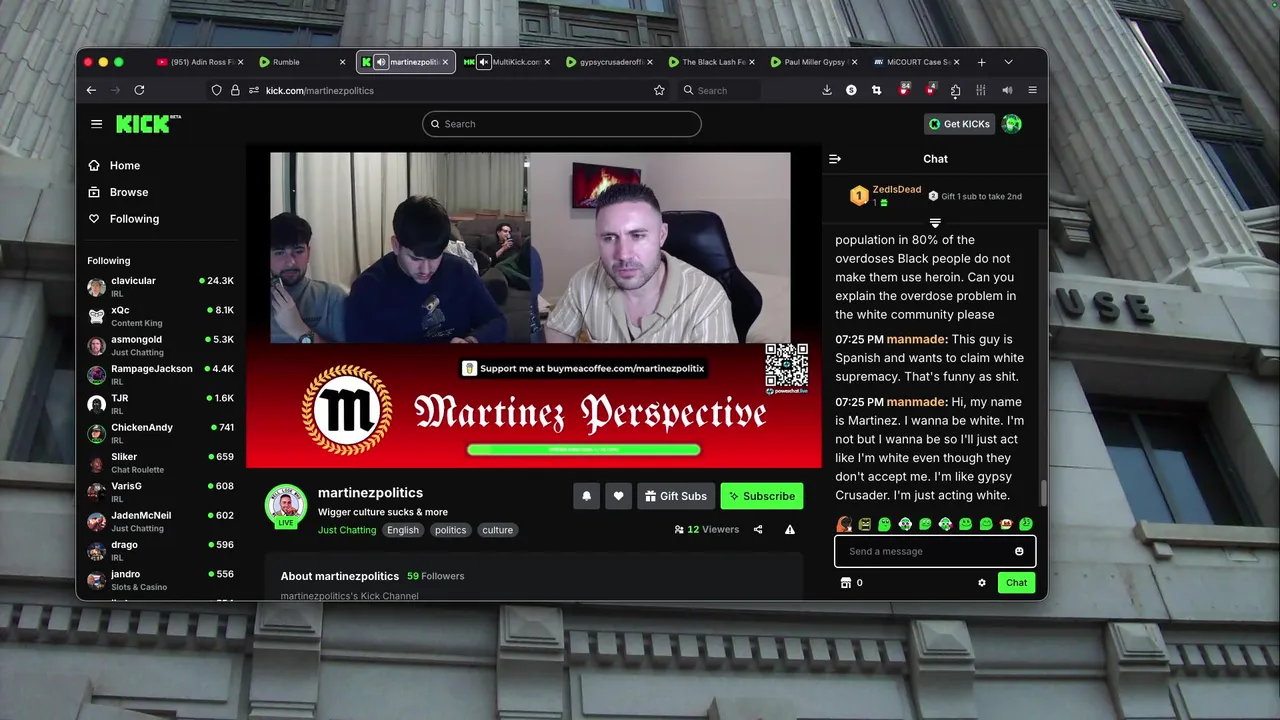The image size is (1280, 720).
Task: Click the padlock site info icon
Action: (x=235, y=90)
